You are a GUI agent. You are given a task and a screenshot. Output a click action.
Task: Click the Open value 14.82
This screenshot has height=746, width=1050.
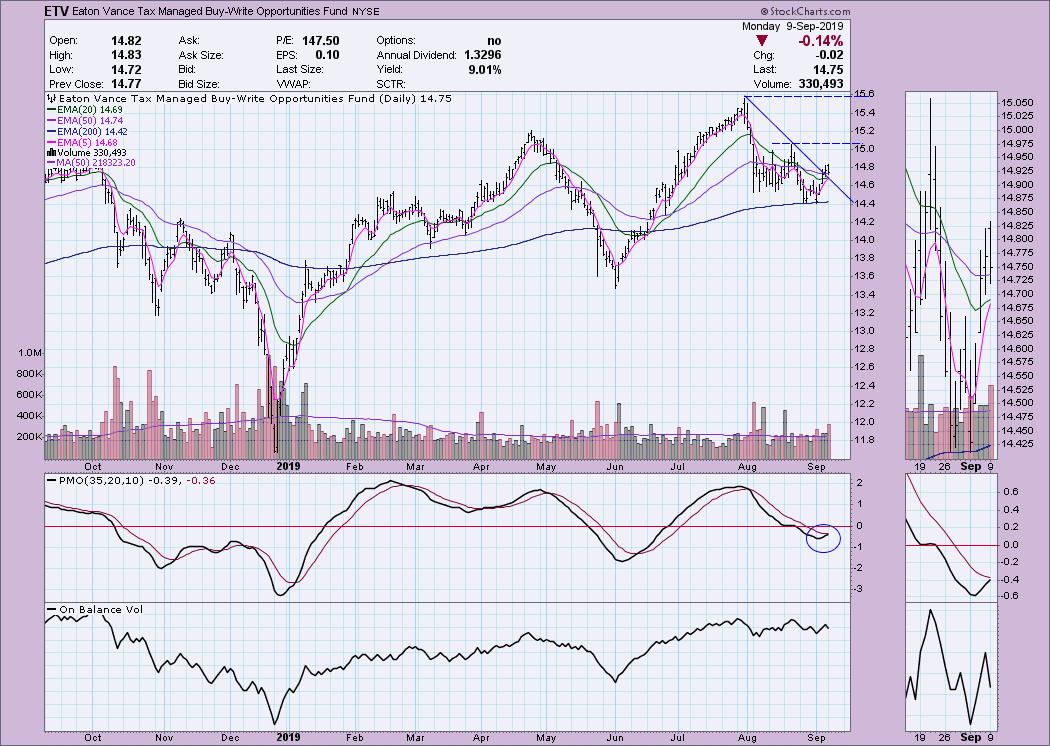click(127, 40)
